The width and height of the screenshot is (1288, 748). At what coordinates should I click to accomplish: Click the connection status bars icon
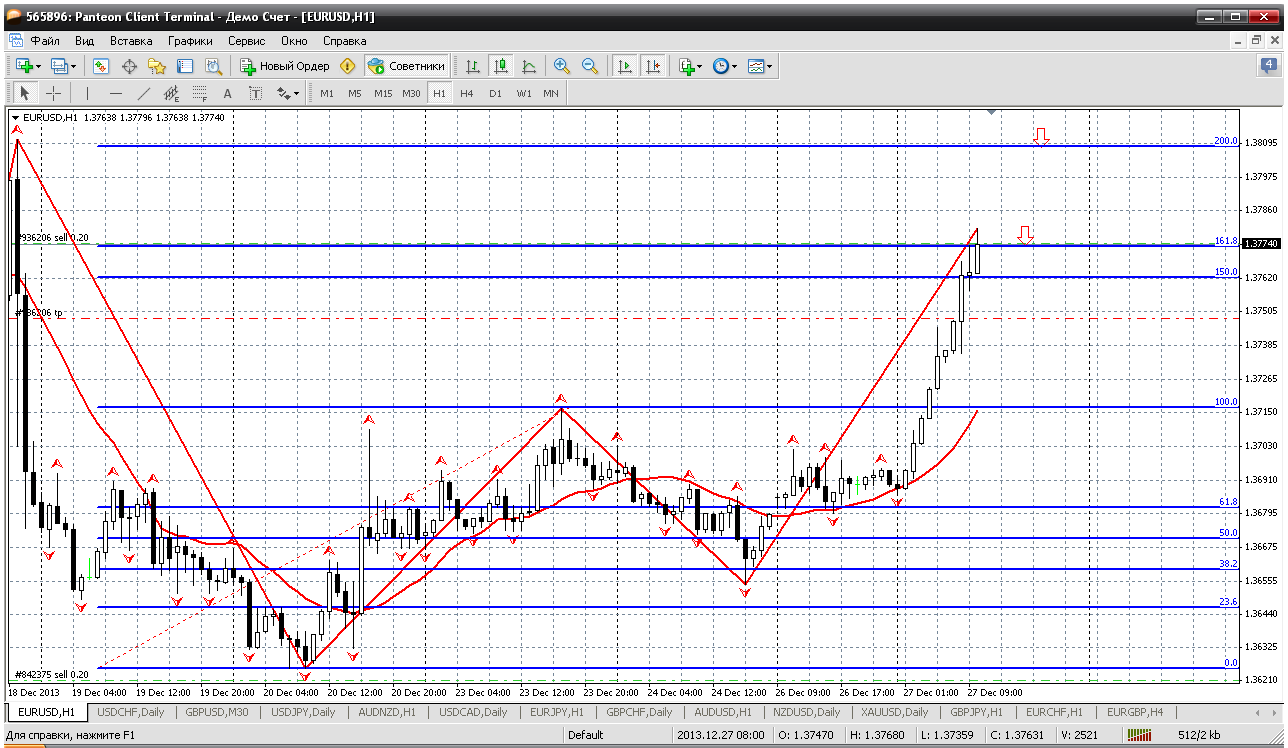tap(1139, 735)
